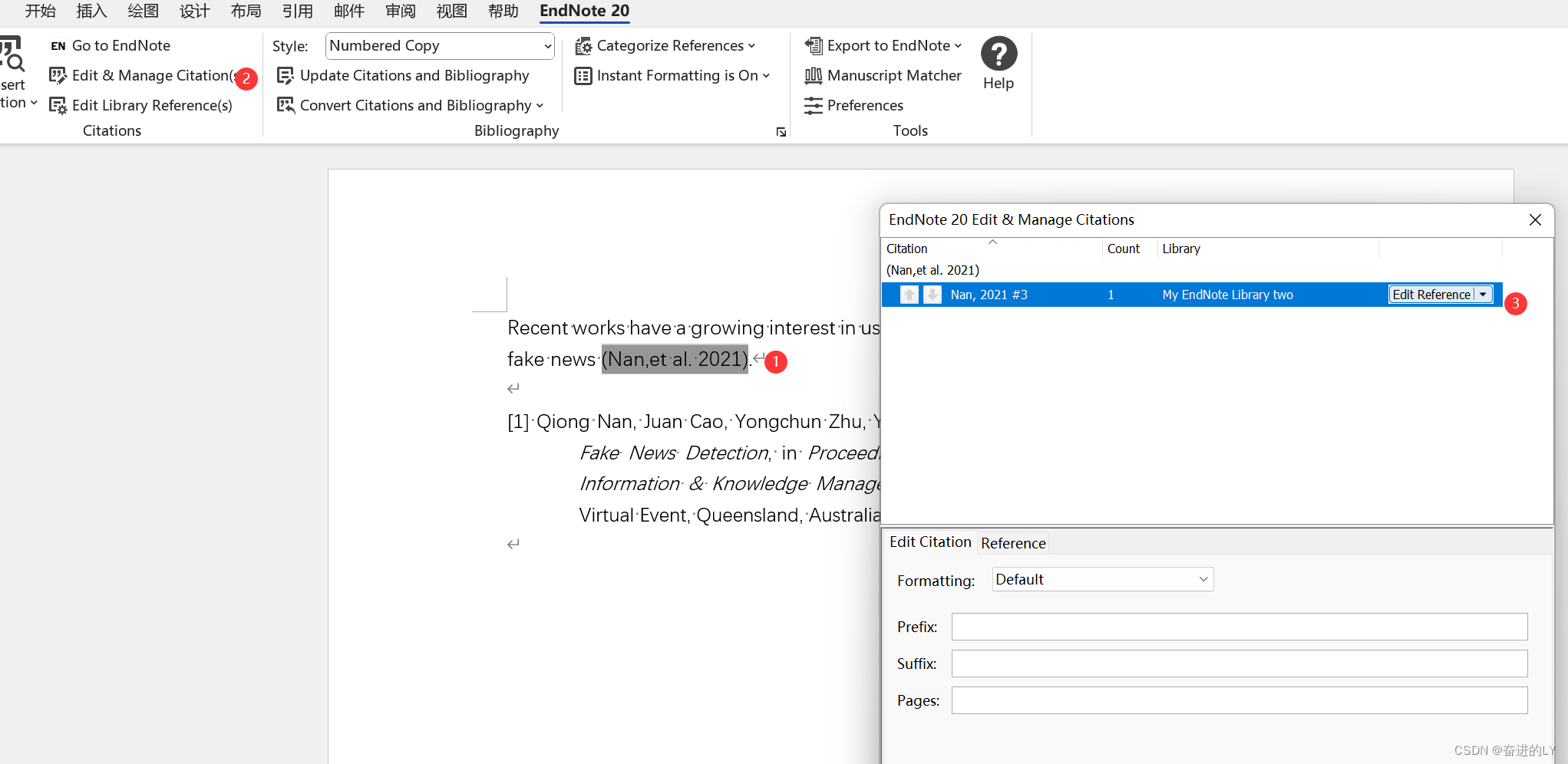Open Bibliography group dialog launcher
Image resolution: width=1568 pixels, height=764 pixels.
(x=781, y=132)
